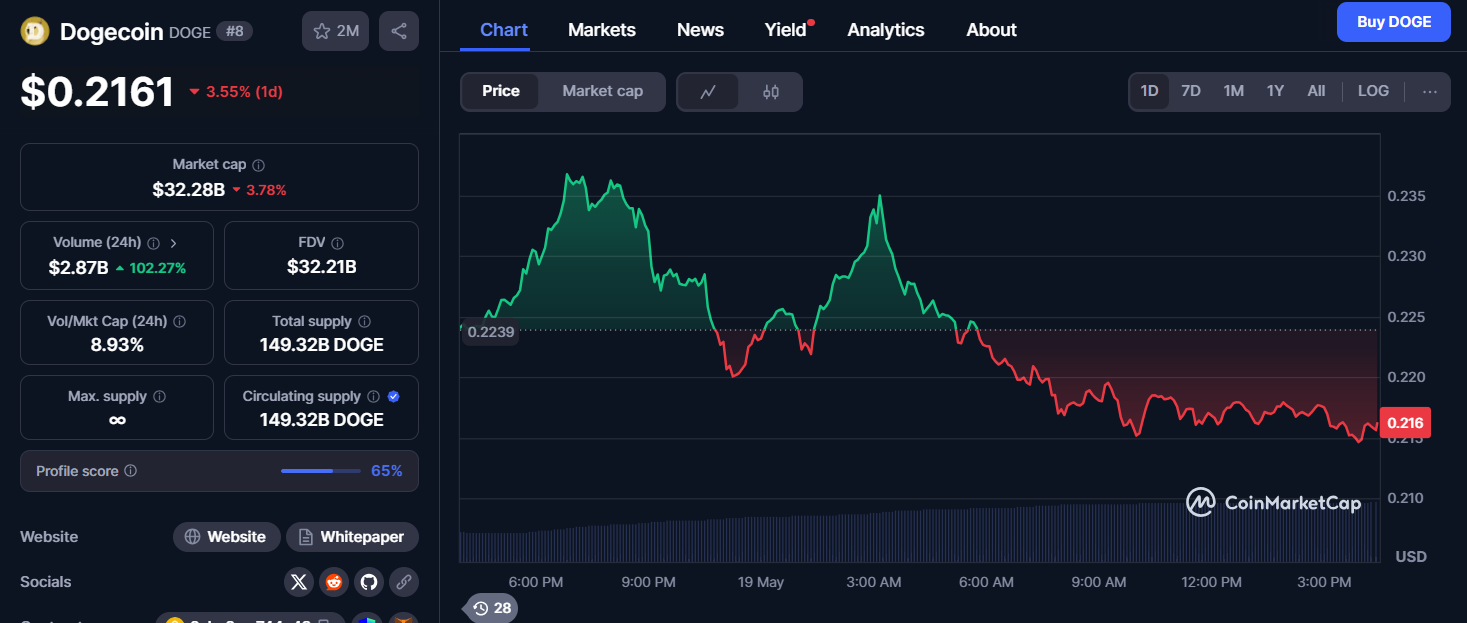
Task: Open the Whitepaper link button
Action: click(x=352, y=537)
